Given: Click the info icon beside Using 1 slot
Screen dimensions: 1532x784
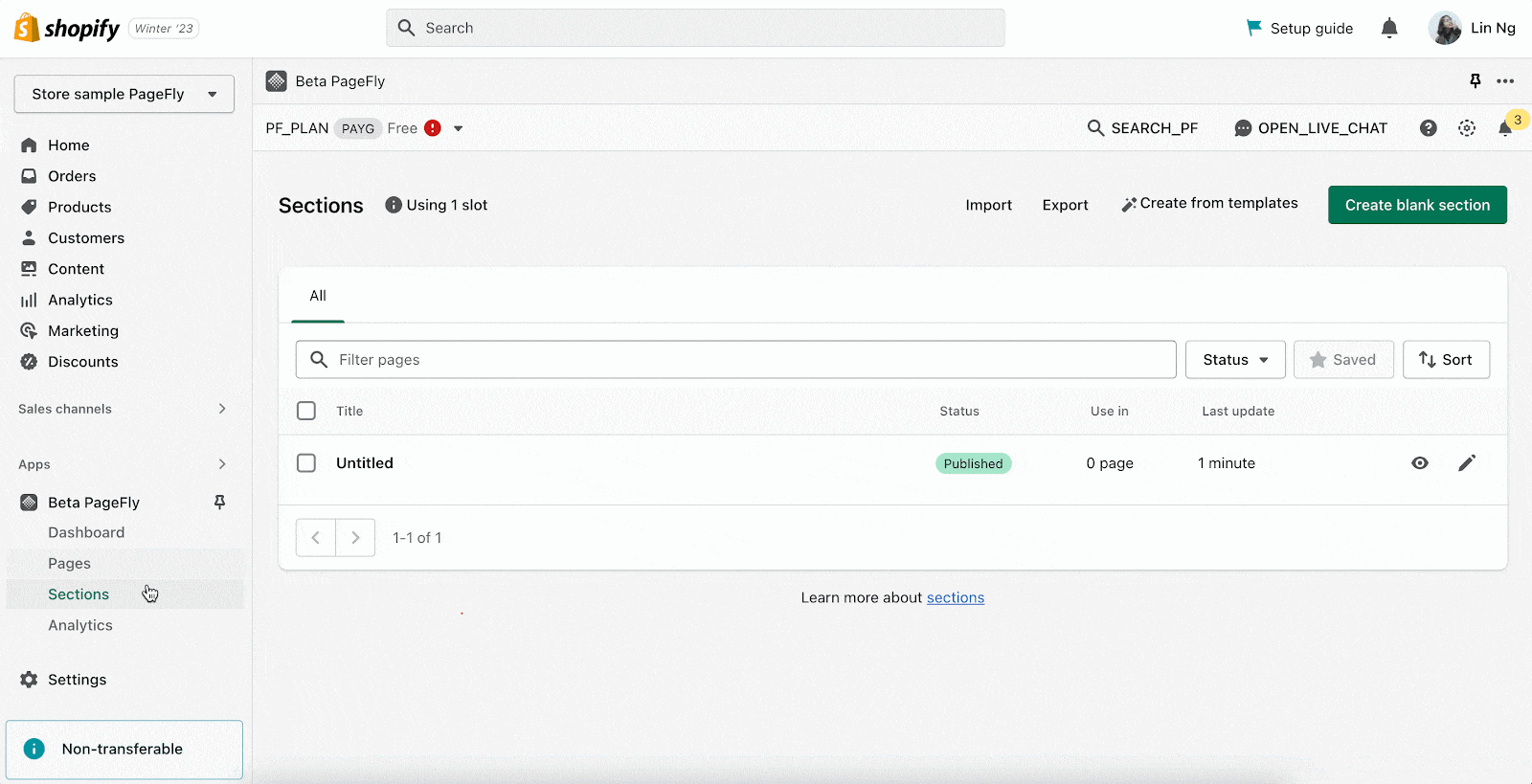Looking at the screenshot, I should pos(393,205).
